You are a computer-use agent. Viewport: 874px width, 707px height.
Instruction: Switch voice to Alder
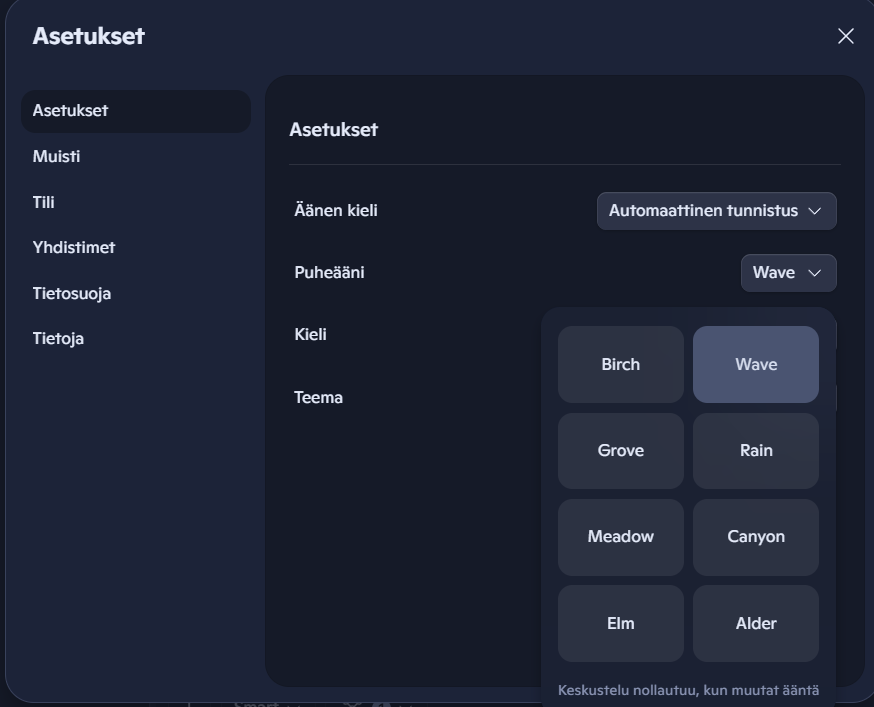[755, 623]
